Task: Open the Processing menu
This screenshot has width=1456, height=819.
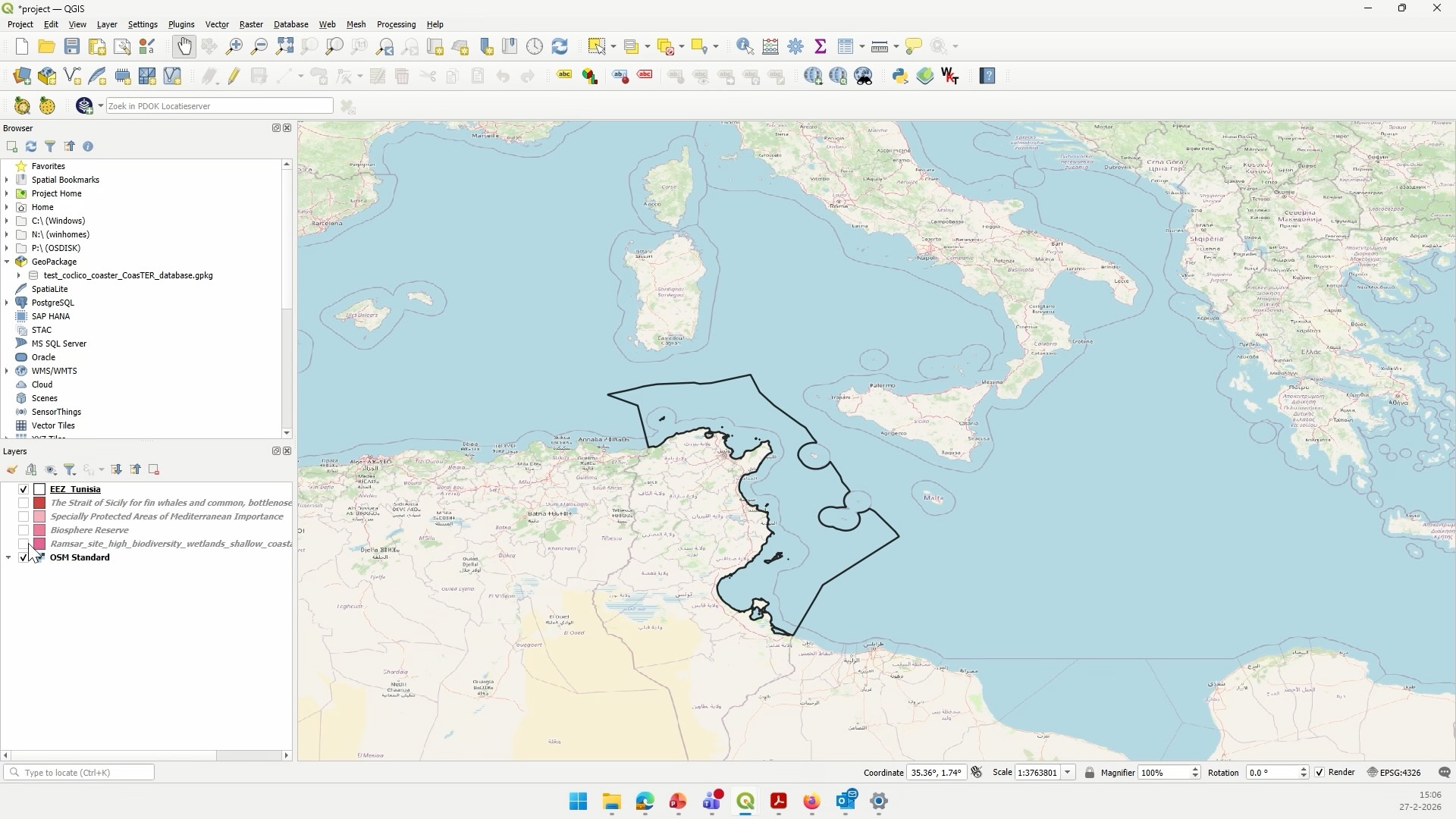Action: (x=396, y=24)
